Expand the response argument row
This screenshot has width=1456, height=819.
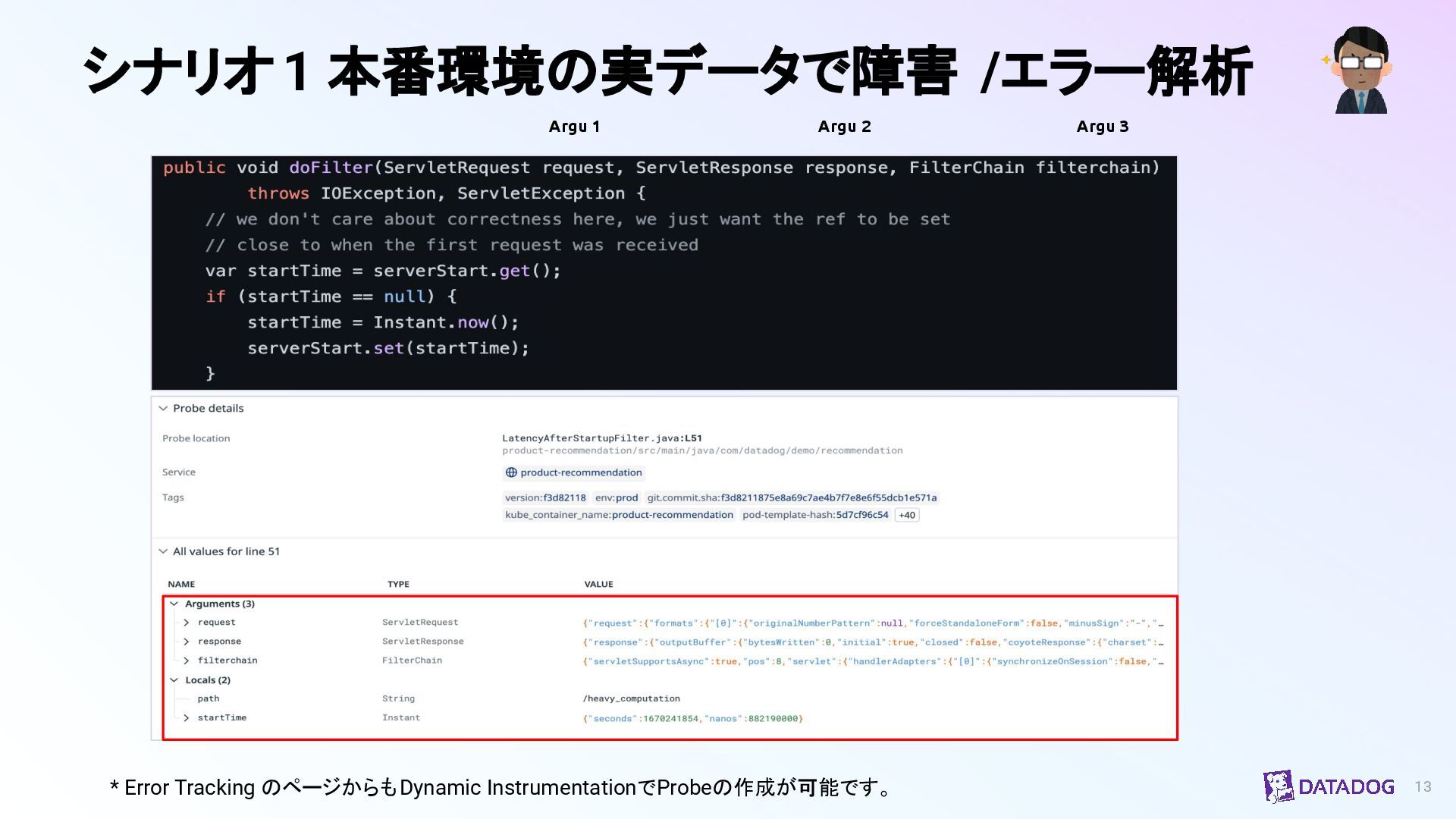[x=187, y=642]
